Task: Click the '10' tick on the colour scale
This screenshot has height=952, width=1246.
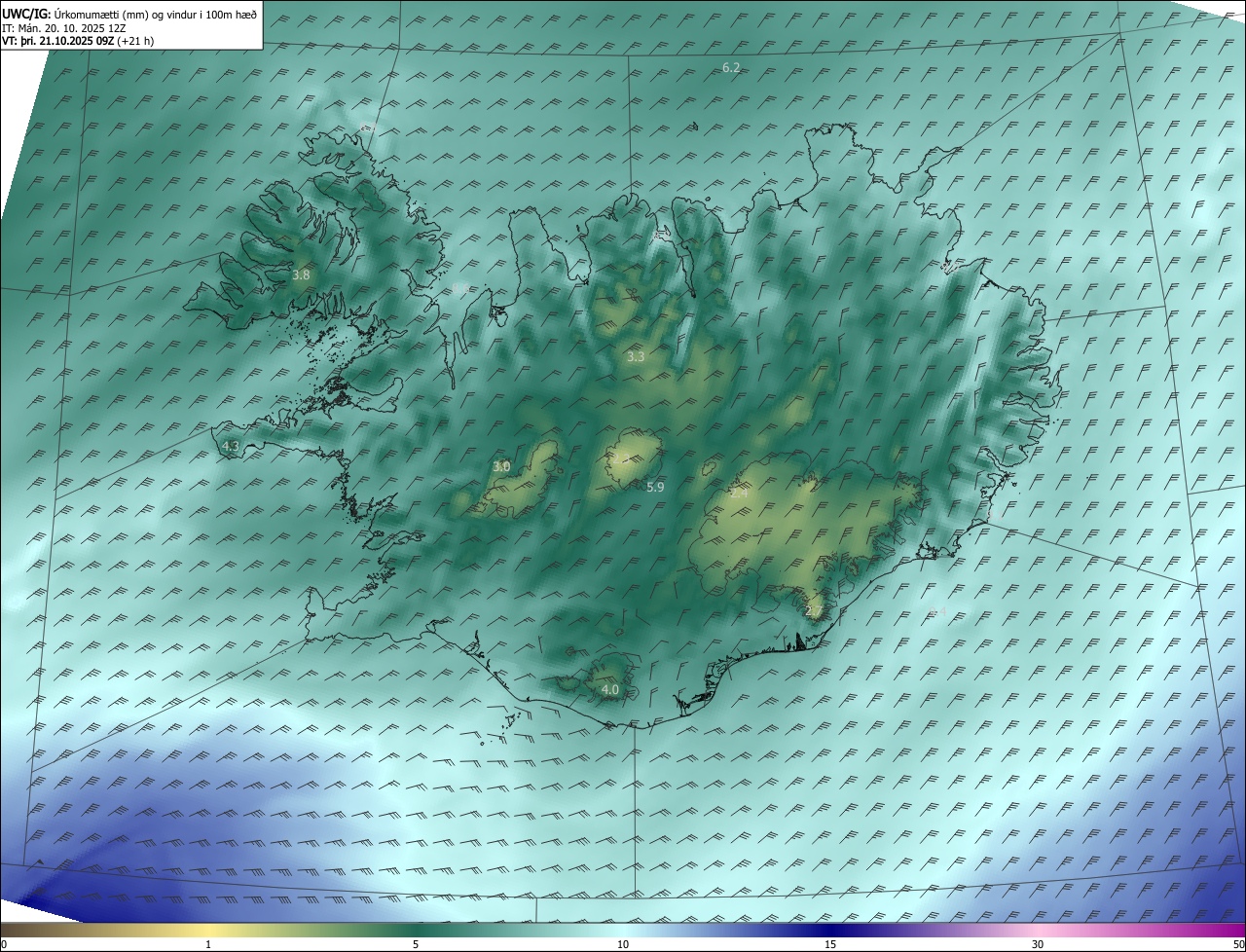Action: [x=623, y=944]
